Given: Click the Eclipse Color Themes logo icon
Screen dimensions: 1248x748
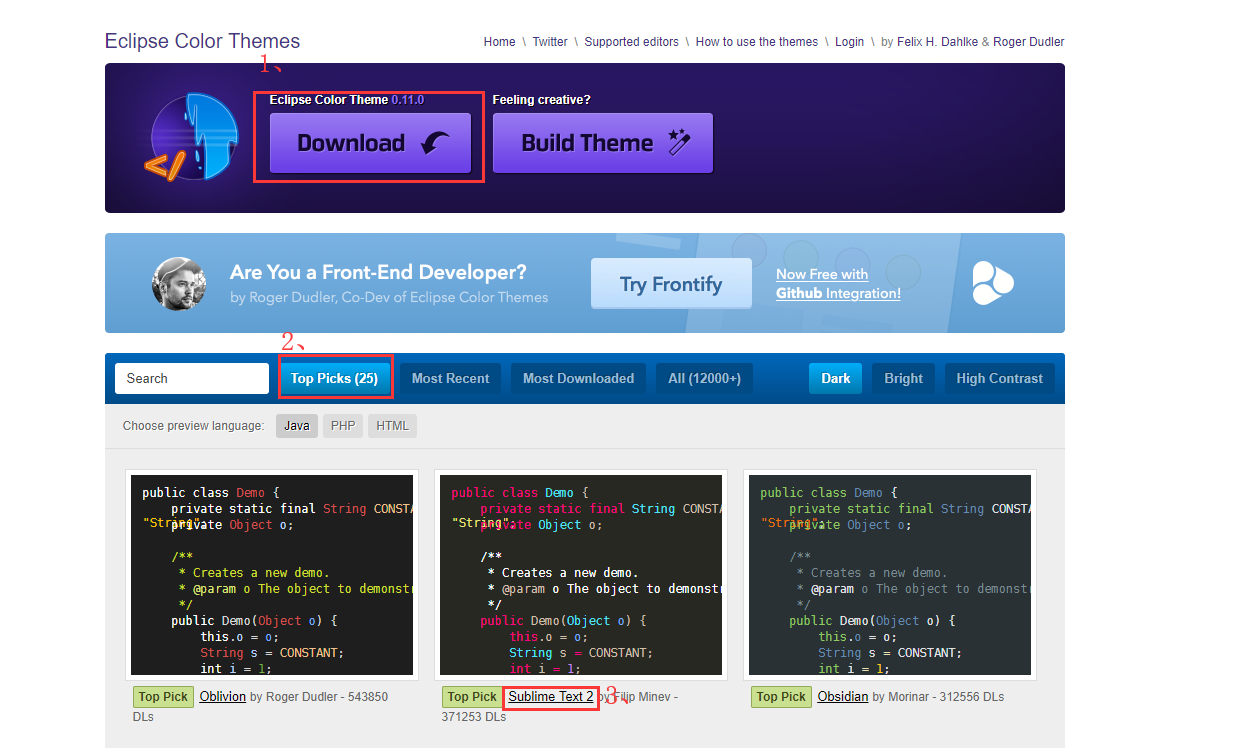Looking at the screenshot, I should point(191,137).
